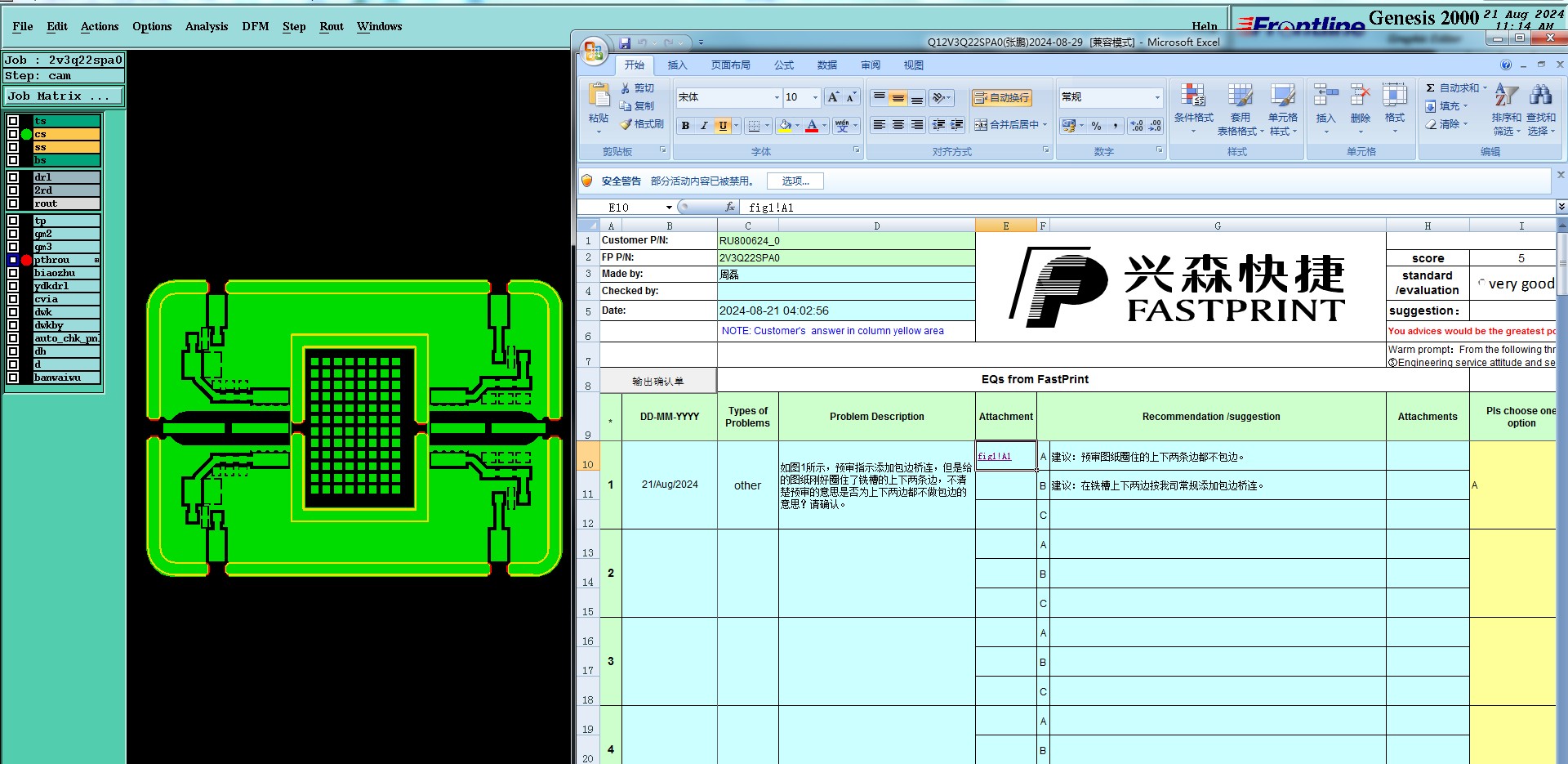
Task: Apply yellow fill color bucket
Action: (x=785, y=126)
